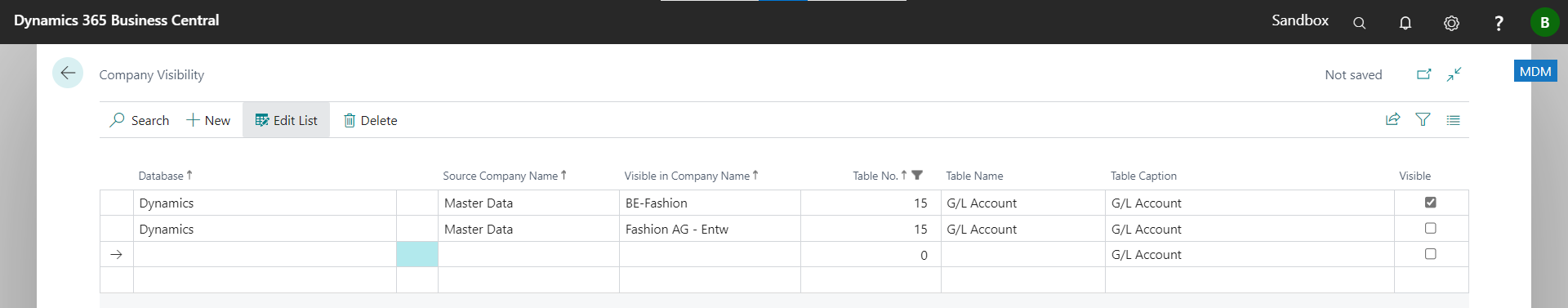Open notifications bell icon
The height and width of the screenshot is (308, 1568).
(1405, 23)
